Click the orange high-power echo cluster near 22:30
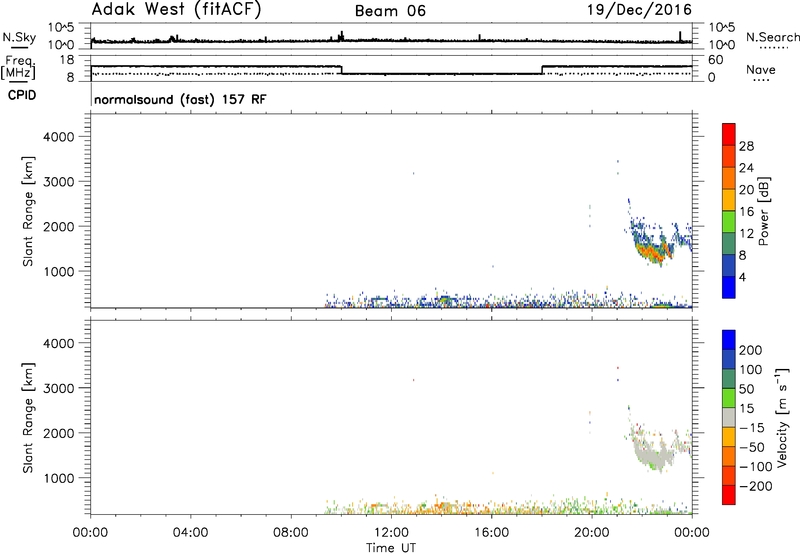Viewport: 800px width, 554px height. point(654,251)
